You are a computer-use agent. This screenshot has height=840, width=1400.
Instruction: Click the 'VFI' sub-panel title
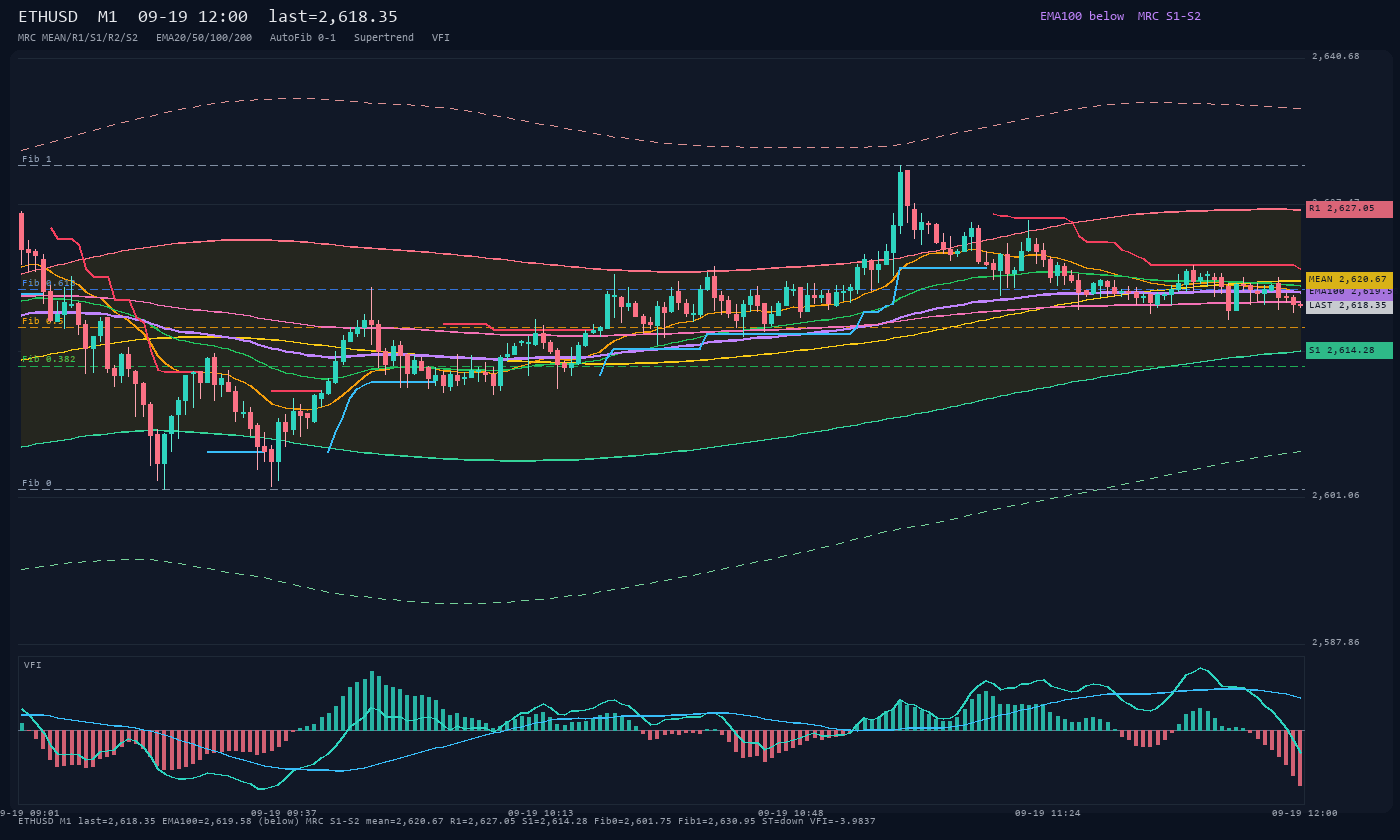tap(33, 665)
